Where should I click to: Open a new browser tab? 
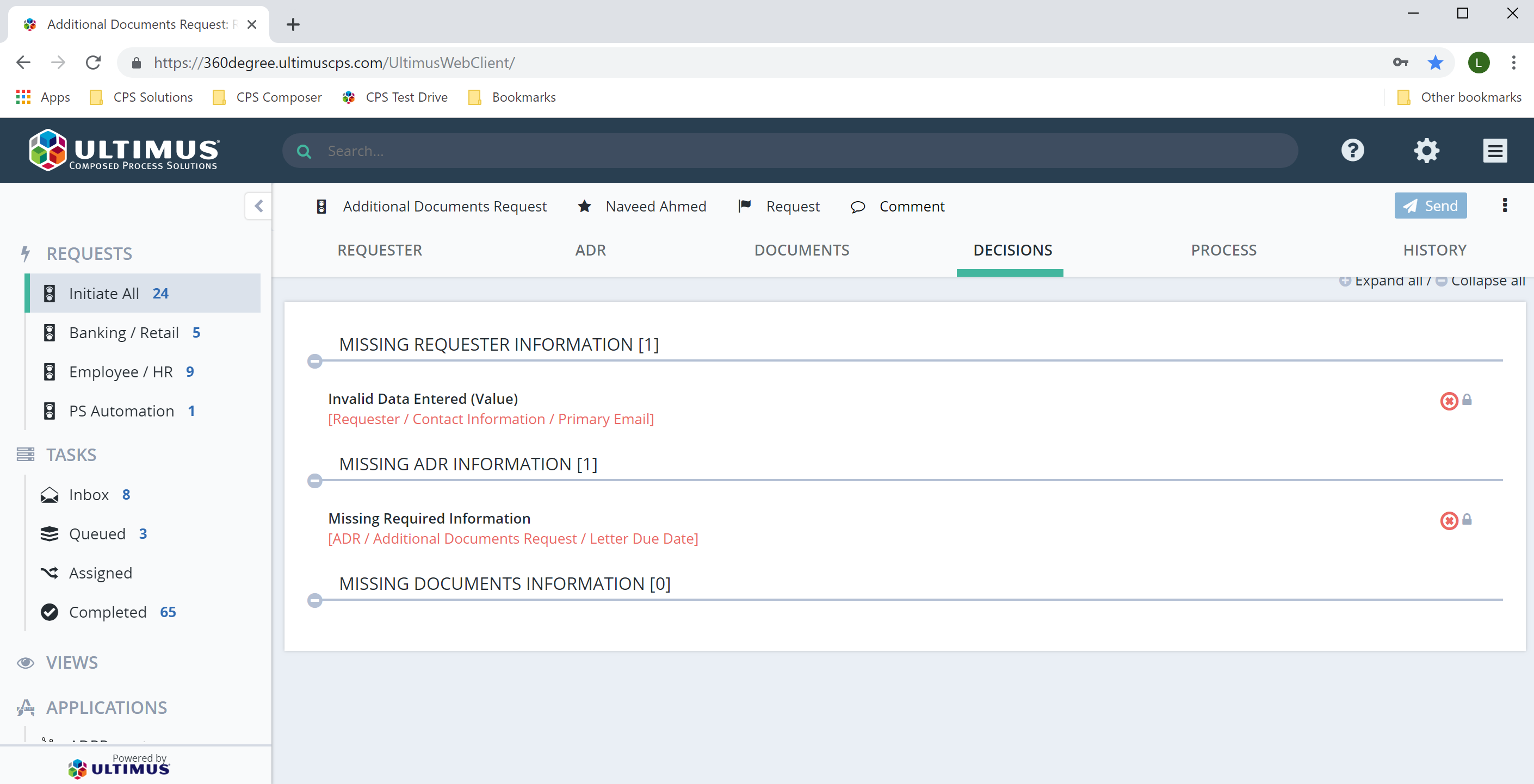293,24
